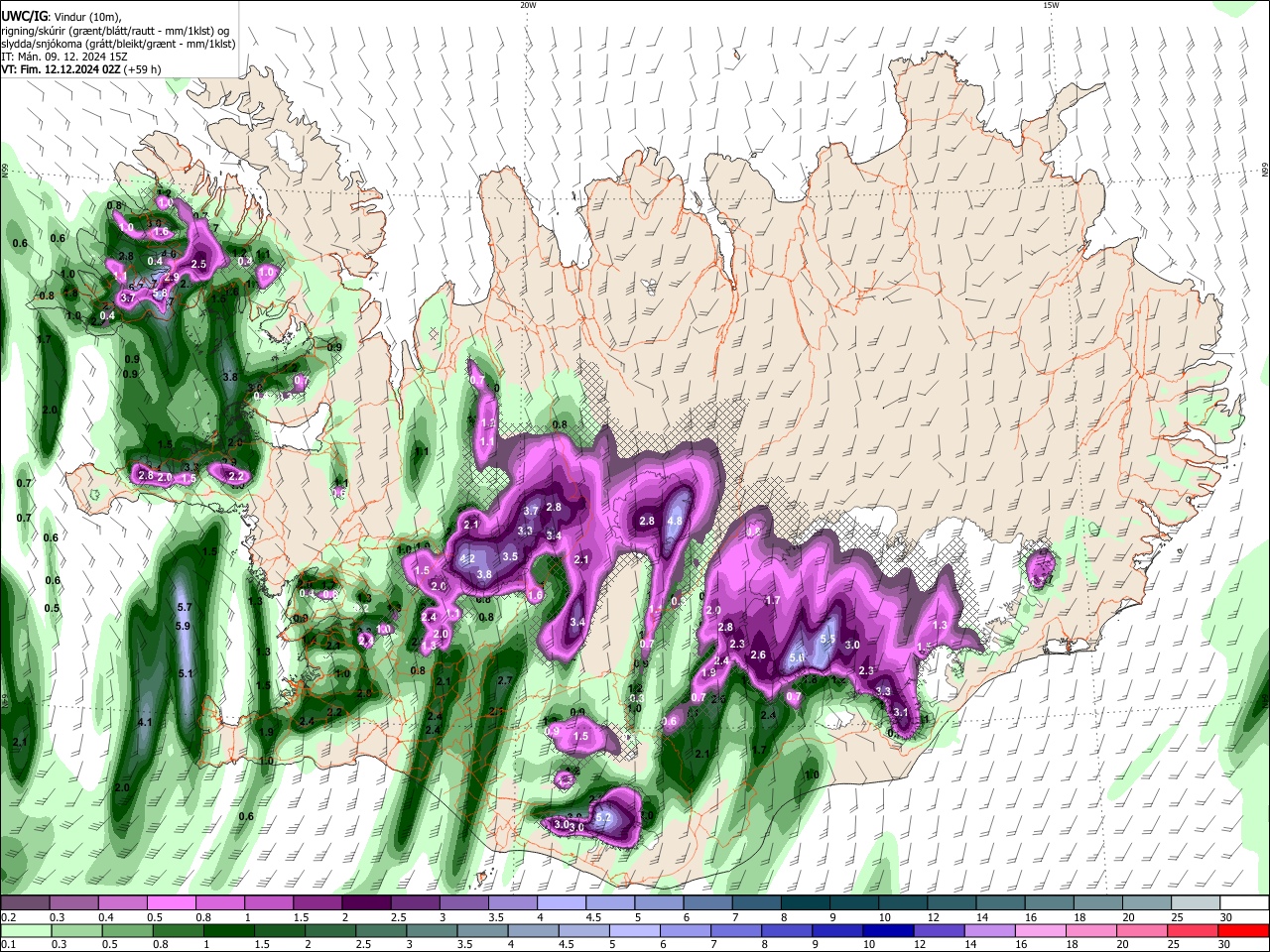Image resolution: width=1270 pixels, height=952 pixels.
Task: Click the dusky mauve 0.2 swatch in the upper legend row
Action: coord(25,903)
